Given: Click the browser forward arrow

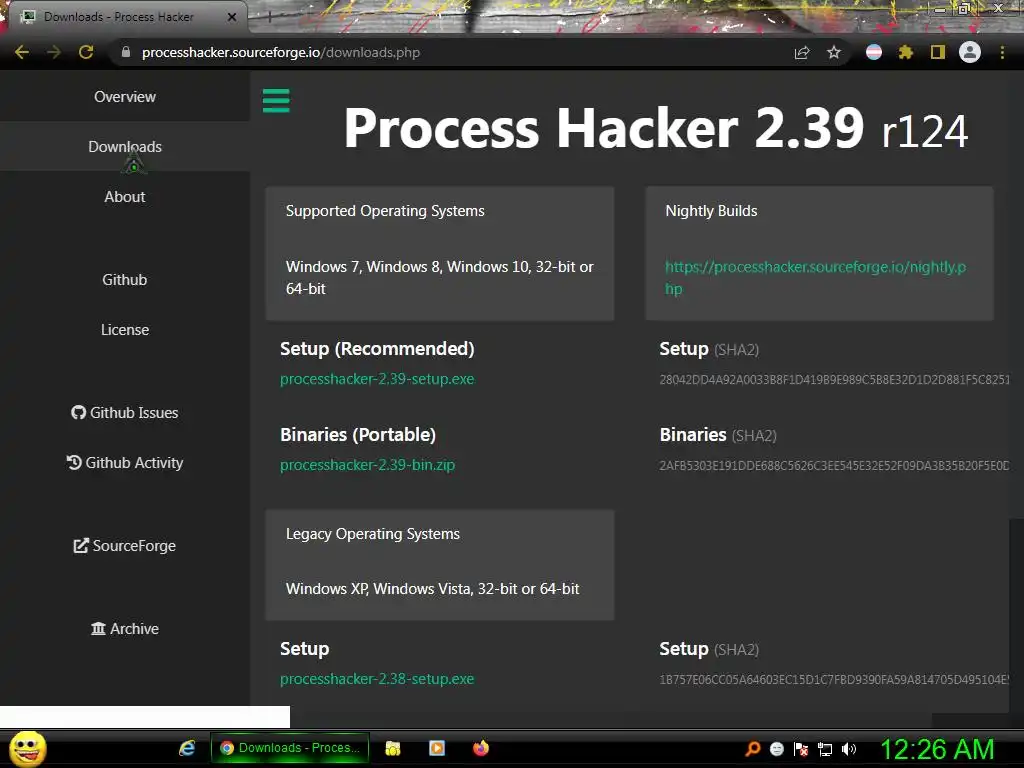Looking at the screenshot, I should (x=54, y=52).
